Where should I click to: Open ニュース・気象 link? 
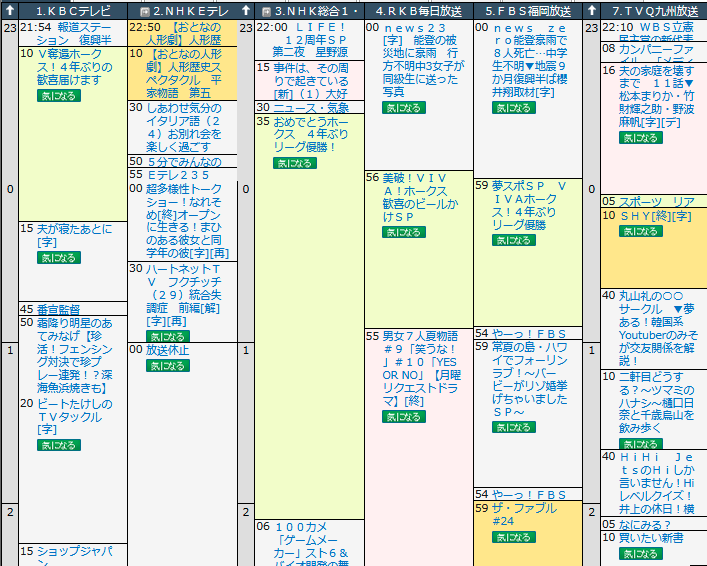click(x=311, y=108)
